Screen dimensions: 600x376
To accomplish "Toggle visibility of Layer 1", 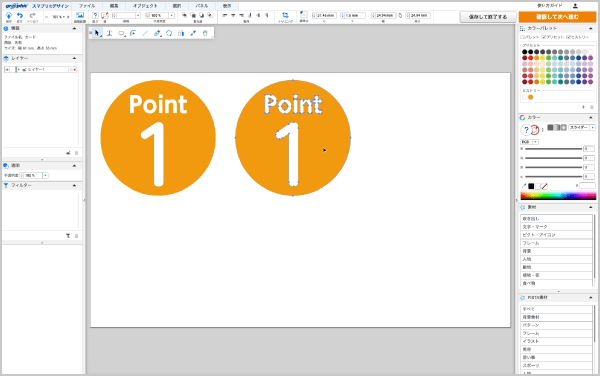I will click(7, 70).
